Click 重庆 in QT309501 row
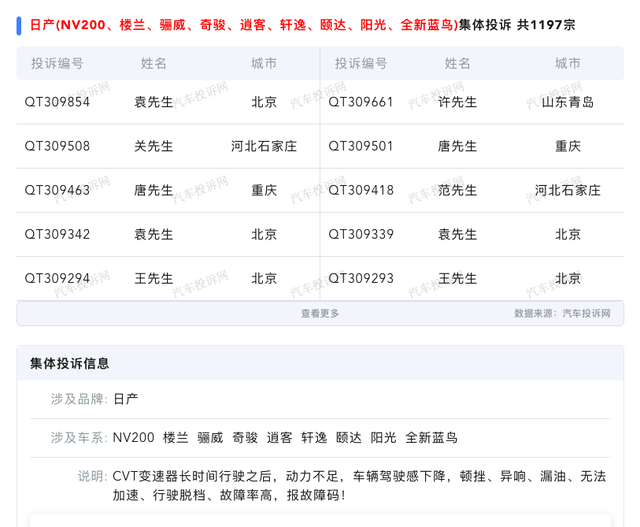640x527 pixels. [568, 146]
